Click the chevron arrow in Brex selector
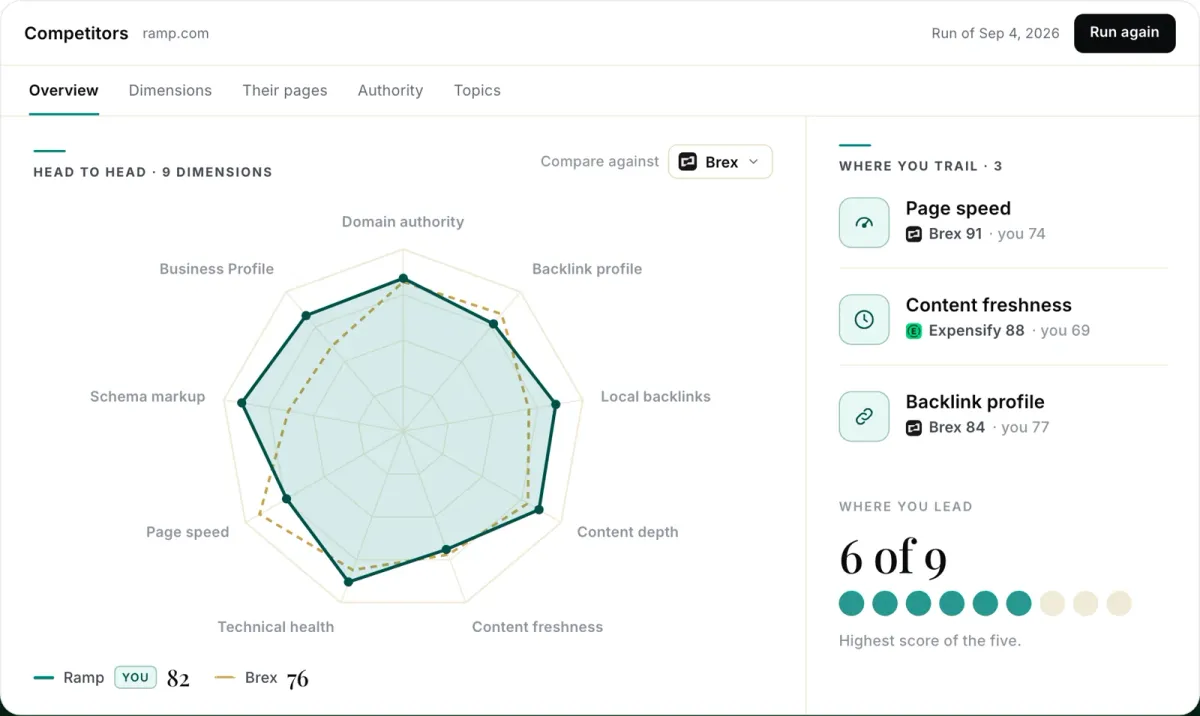The image size is (1200, 716). pos(754,162)
